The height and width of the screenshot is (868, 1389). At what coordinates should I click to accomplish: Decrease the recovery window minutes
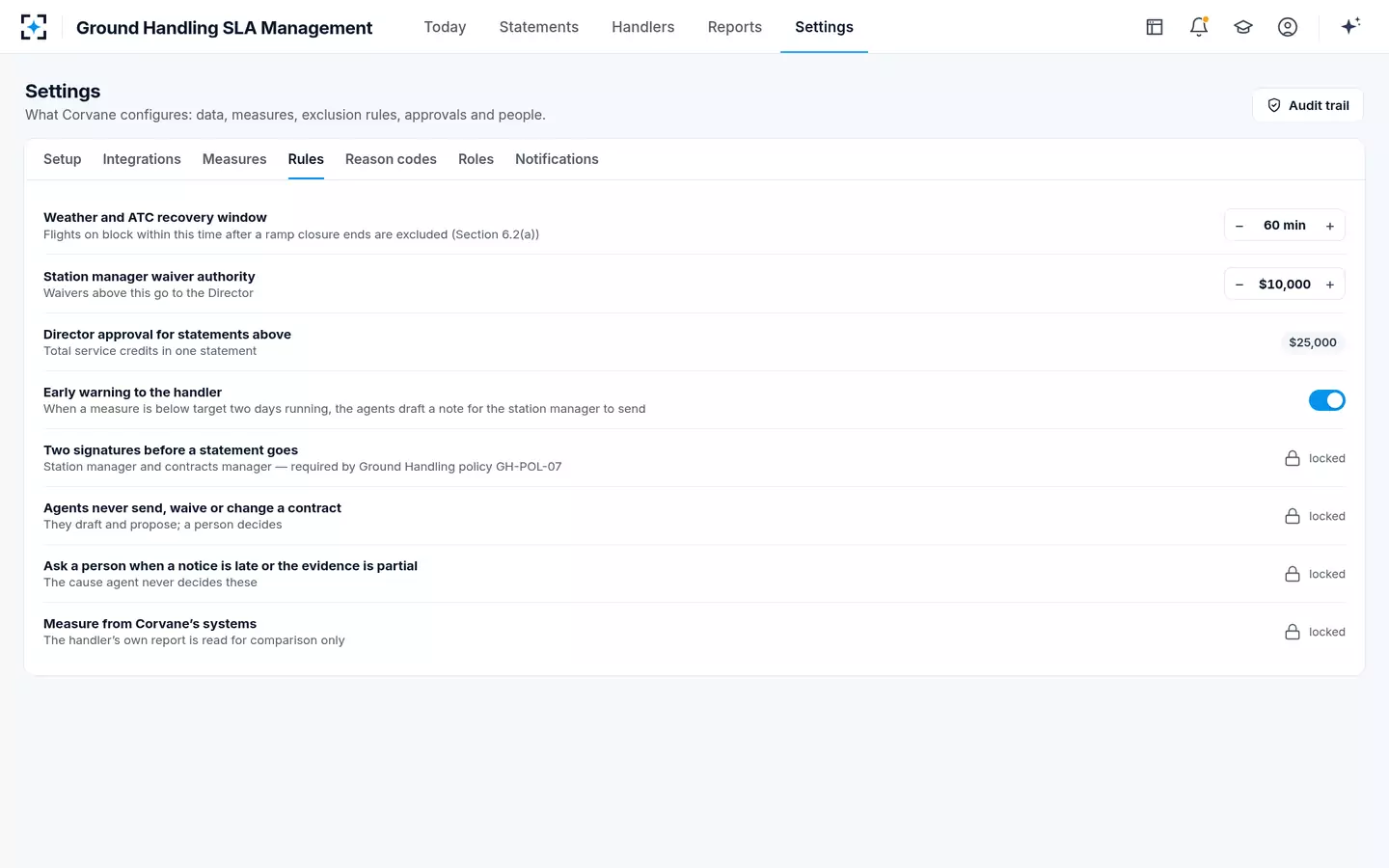coord(1239,226)
